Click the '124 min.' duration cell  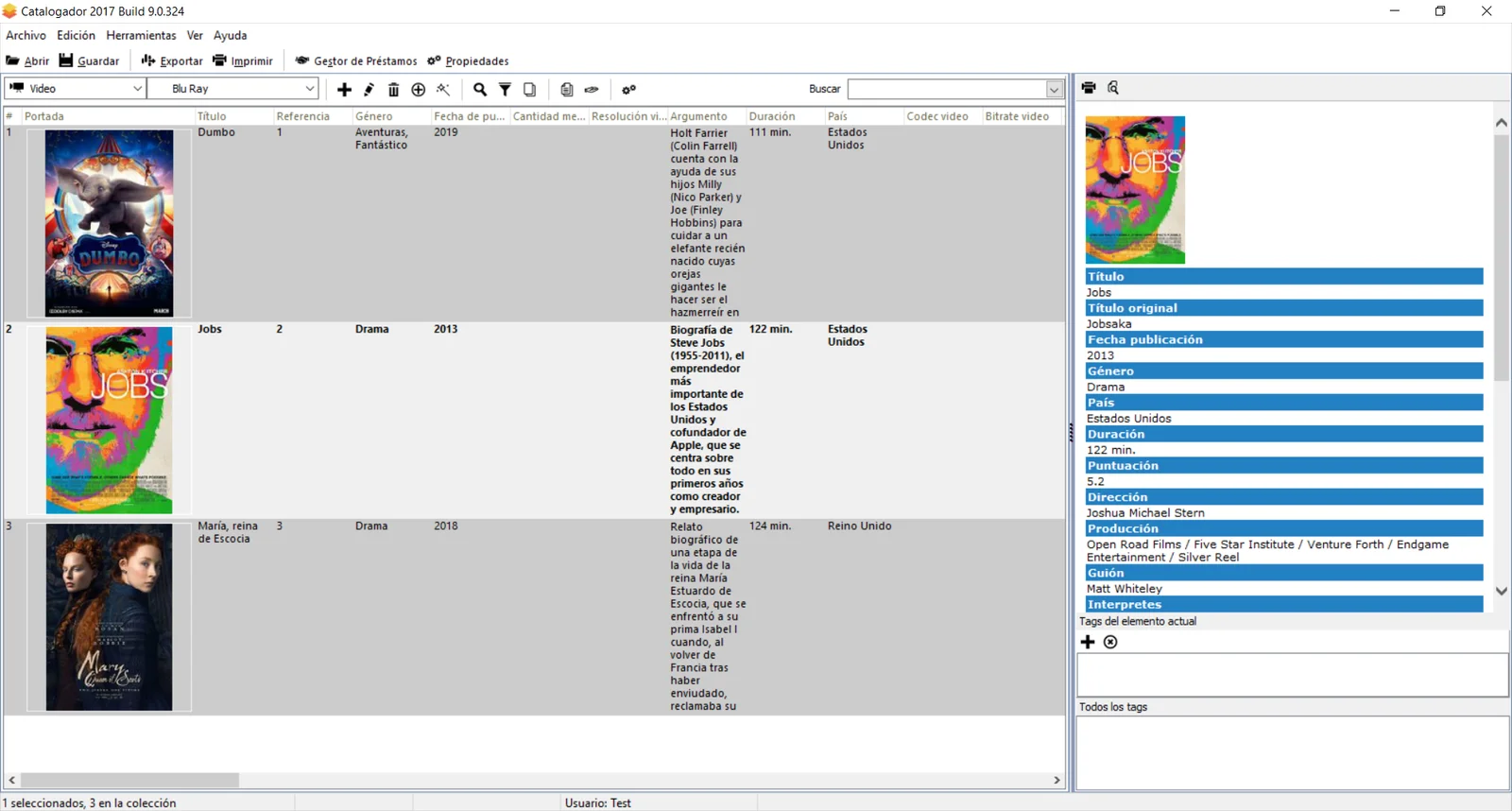[x=771, y=526]
